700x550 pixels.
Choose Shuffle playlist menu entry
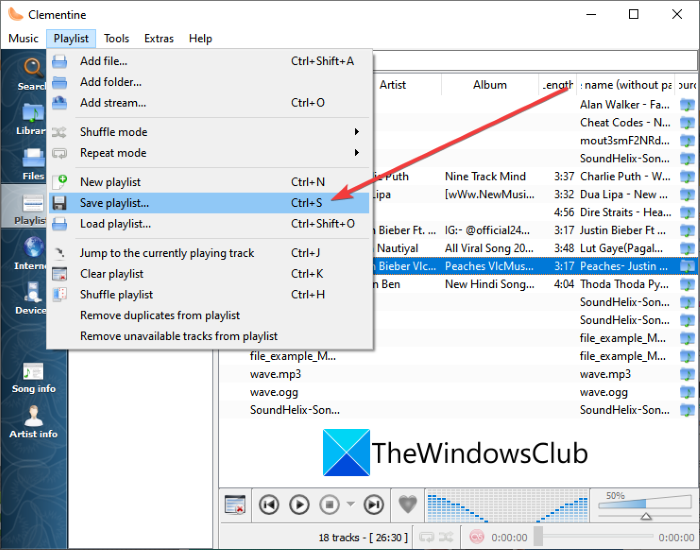point(209,295)
